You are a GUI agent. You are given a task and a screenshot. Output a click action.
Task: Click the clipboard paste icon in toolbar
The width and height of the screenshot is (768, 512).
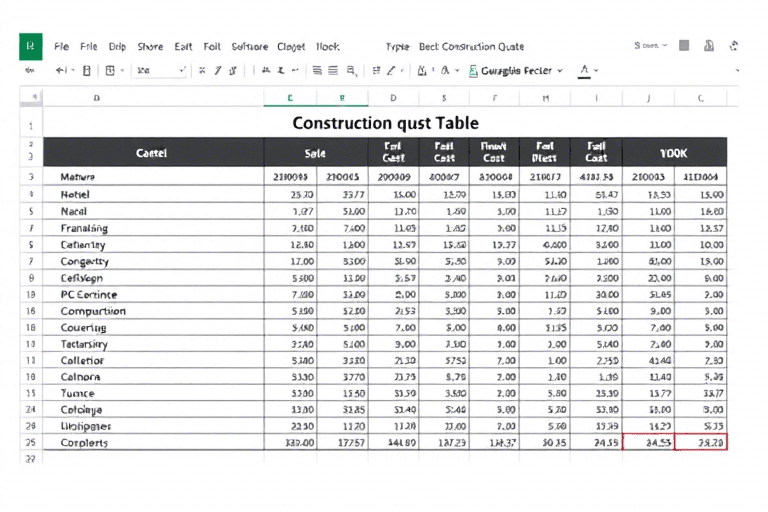(87, 71)
